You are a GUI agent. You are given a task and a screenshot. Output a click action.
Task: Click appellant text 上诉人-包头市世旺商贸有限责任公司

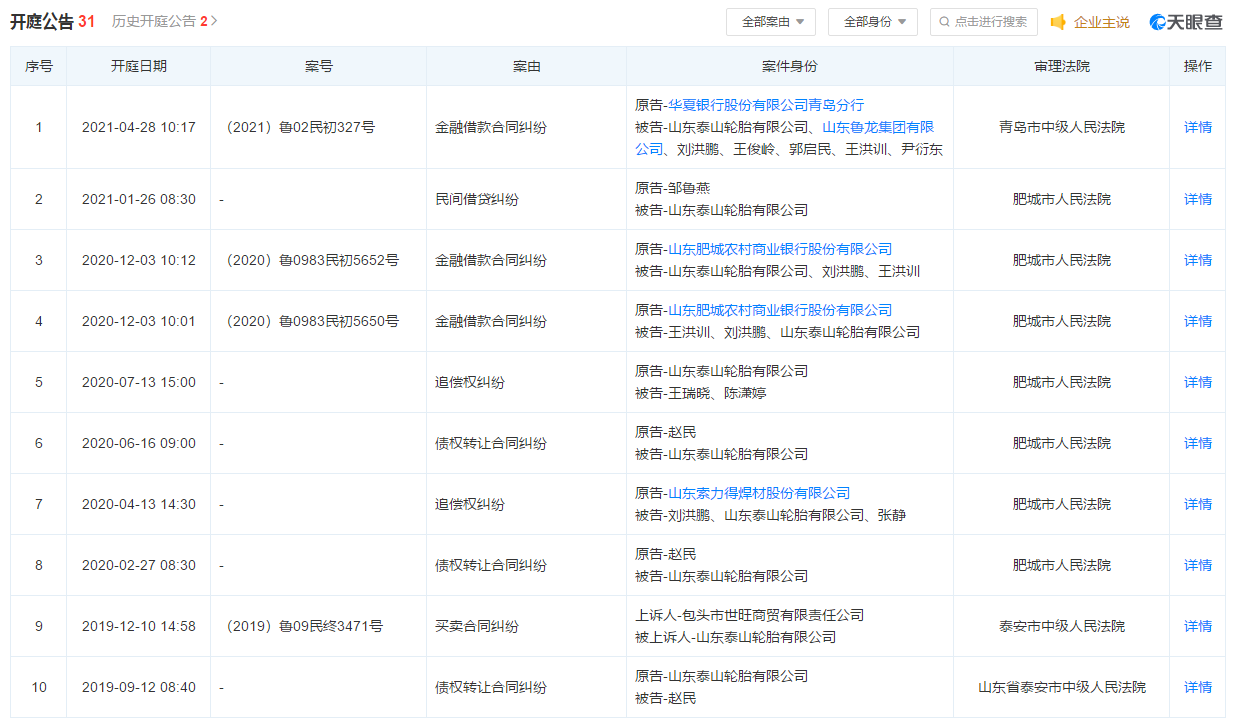click(x=749, y=615)
